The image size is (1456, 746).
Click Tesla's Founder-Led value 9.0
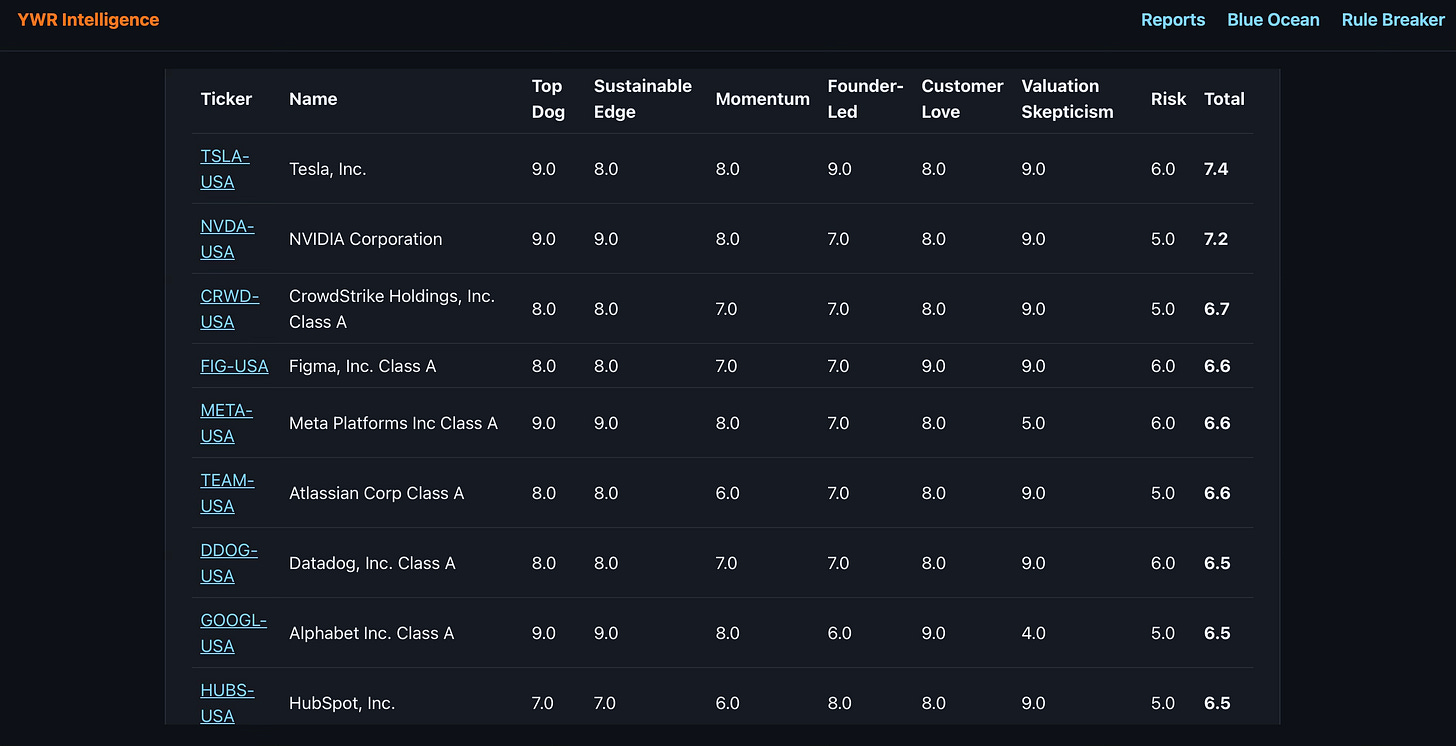tap(839, 169)
